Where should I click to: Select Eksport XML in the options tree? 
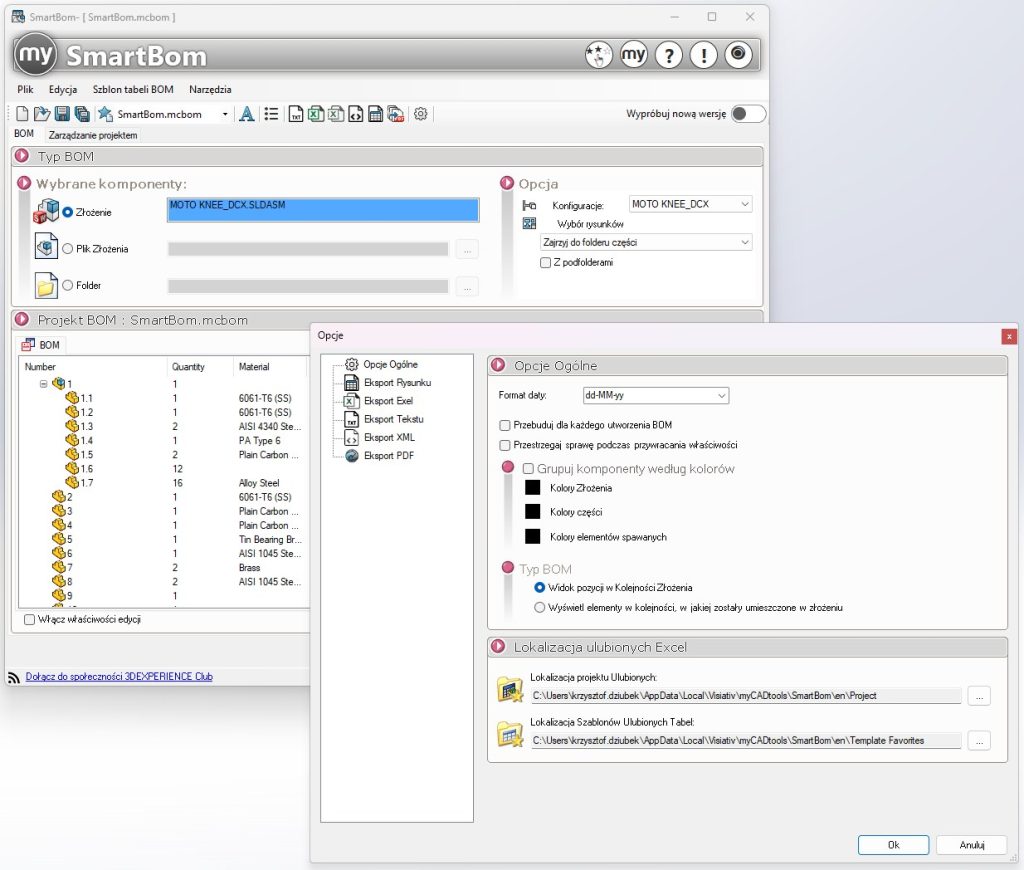389,438
